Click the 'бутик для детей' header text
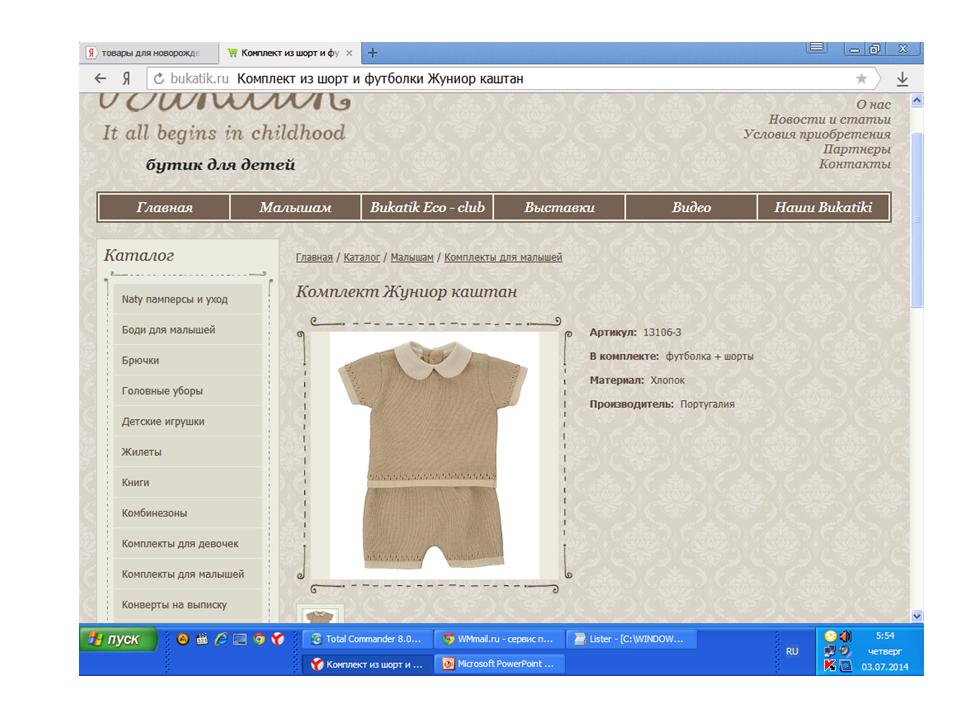 pos(220,165)
